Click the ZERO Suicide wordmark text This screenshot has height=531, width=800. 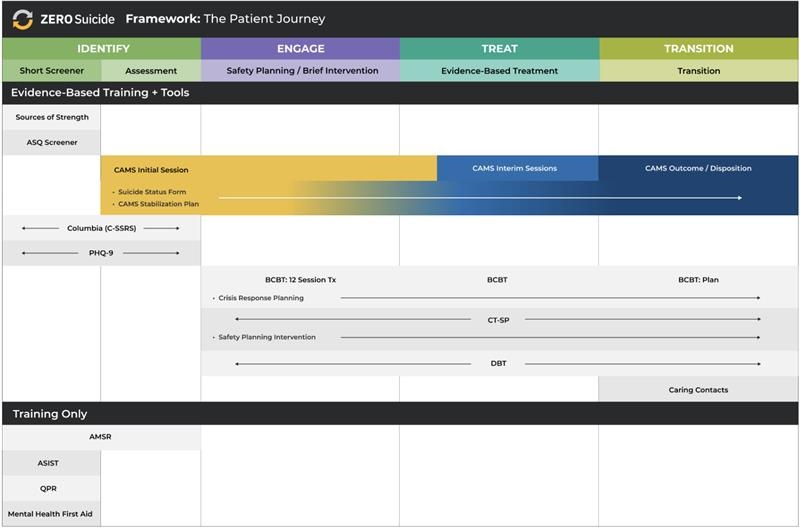click(78, 19)
